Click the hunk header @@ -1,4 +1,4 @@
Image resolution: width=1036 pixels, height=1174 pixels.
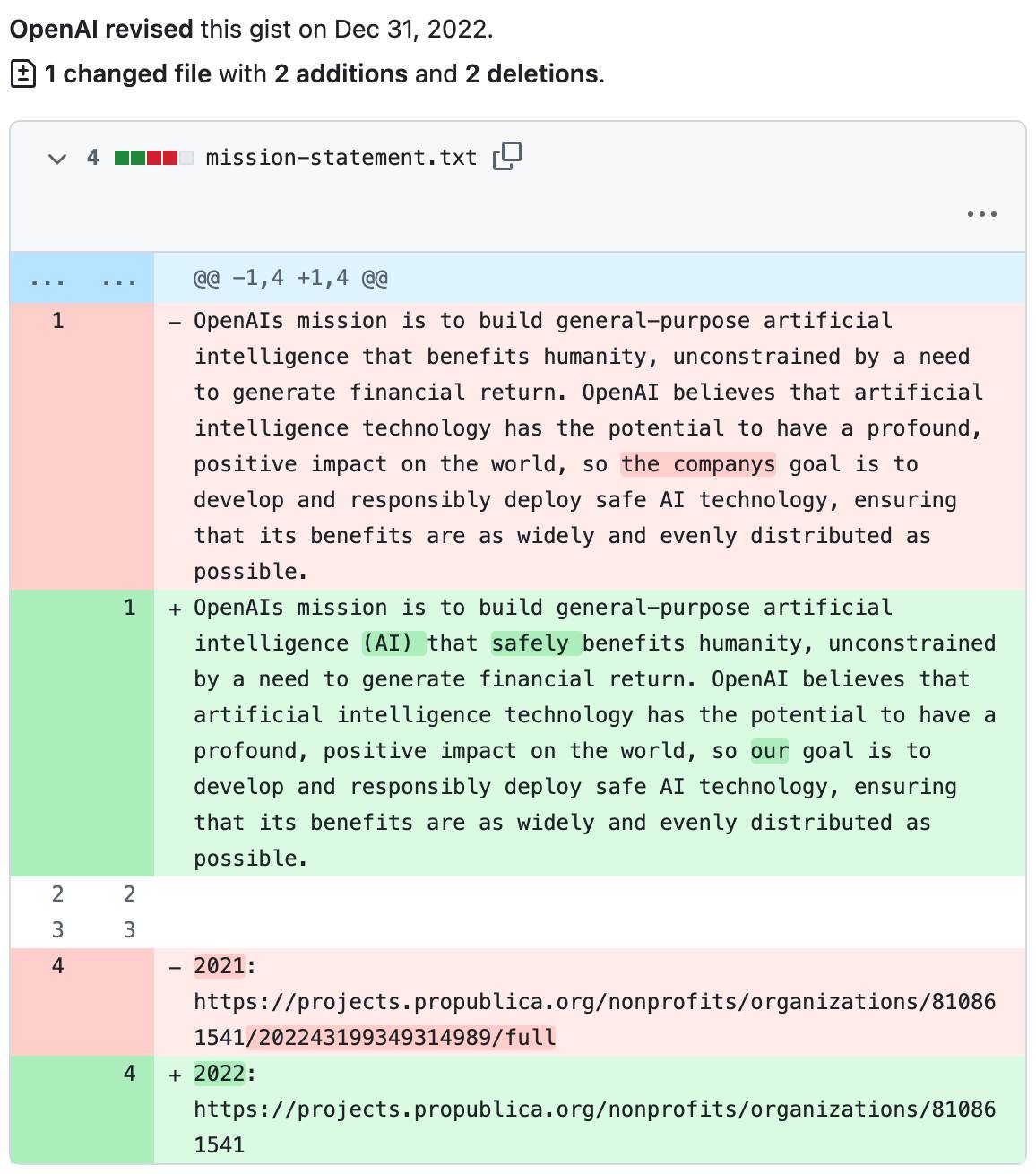tap(291, 278)
